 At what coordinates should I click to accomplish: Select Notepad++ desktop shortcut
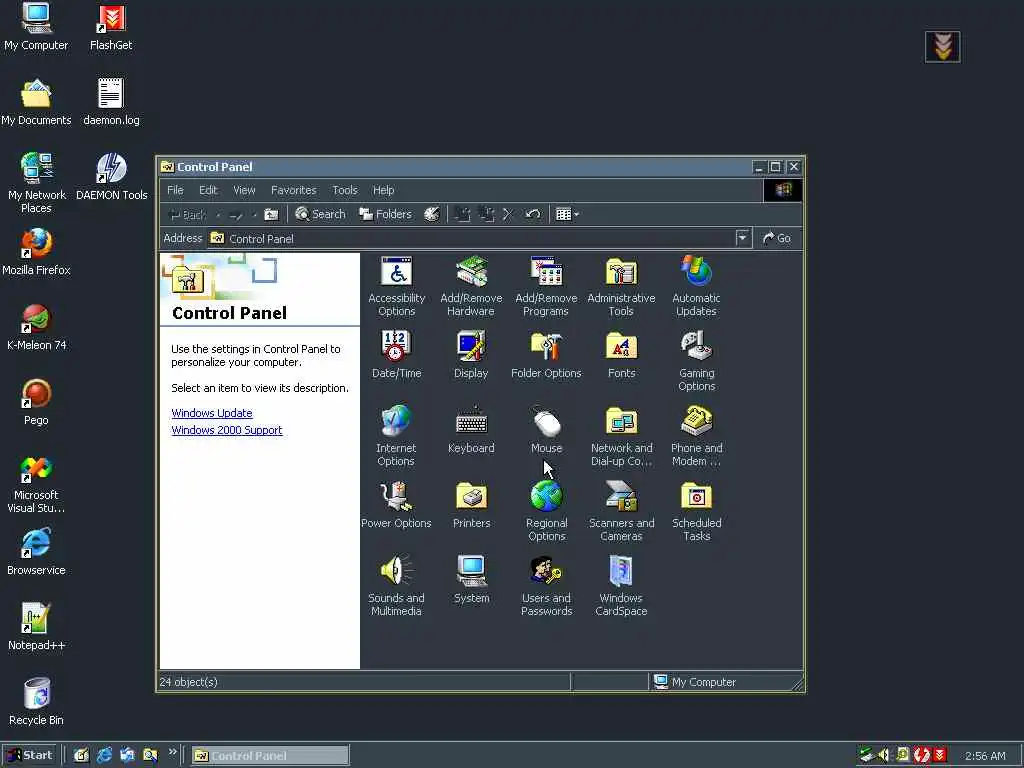(36, 627)
